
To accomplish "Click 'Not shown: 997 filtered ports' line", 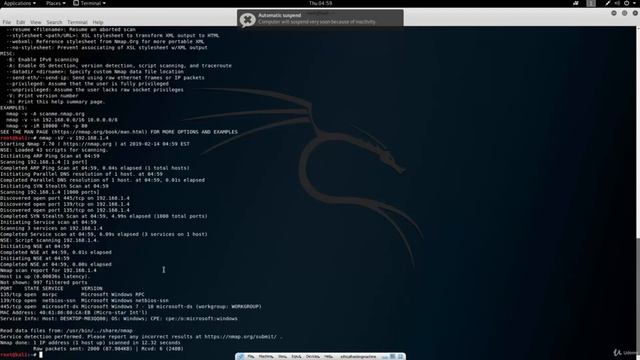I will pyautogui.click(x=44, y=282).
